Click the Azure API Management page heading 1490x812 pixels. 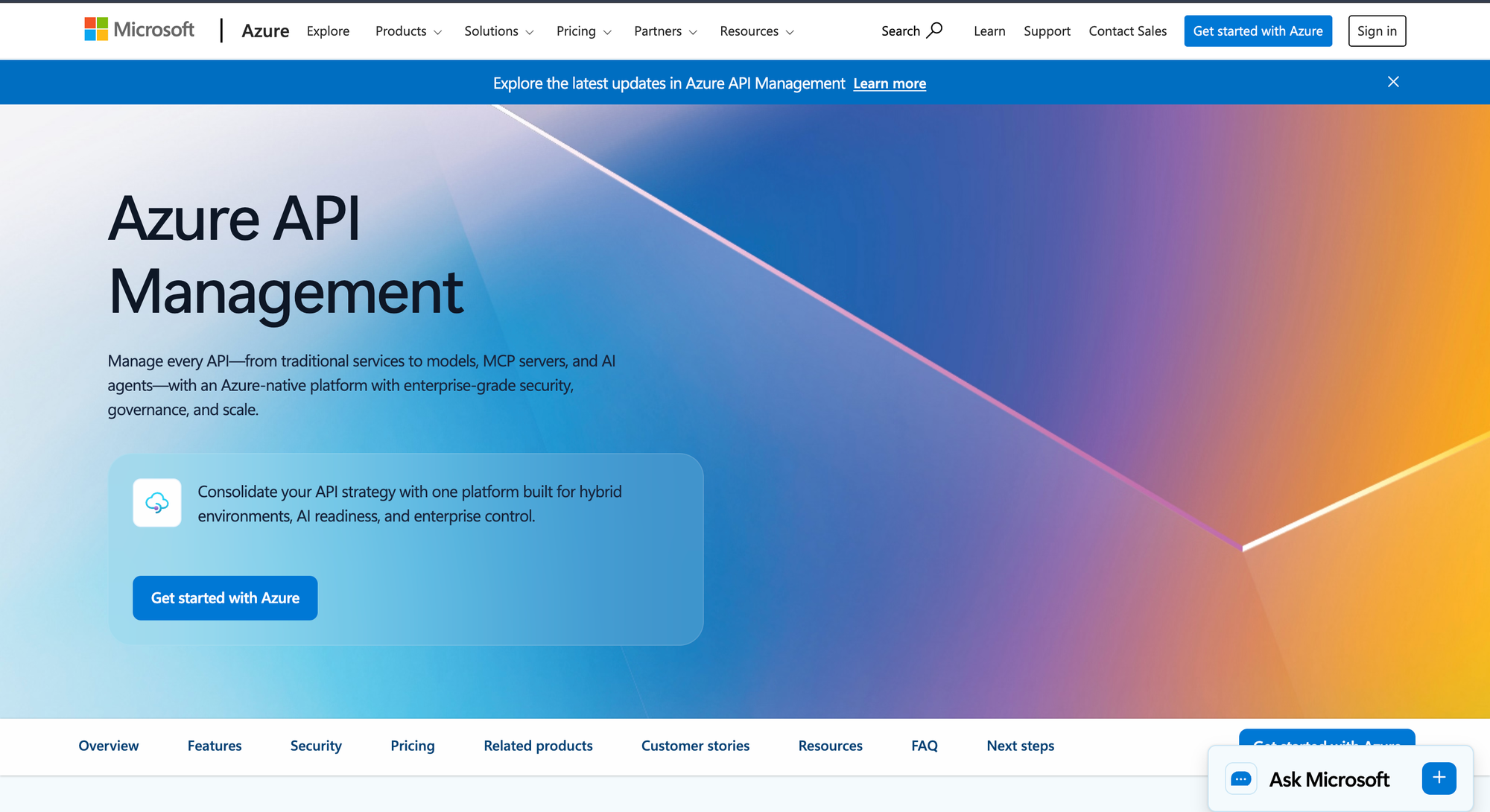[286, 255]
